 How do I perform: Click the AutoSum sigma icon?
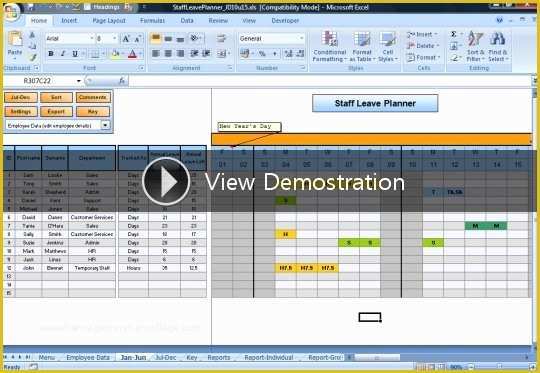point(454,34)
